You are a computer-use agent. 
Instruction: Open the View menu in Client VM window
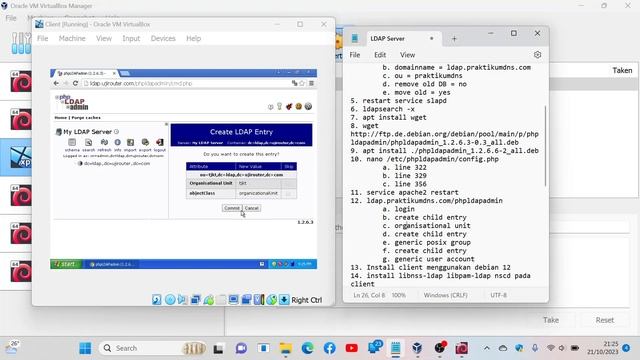point(104,38)
